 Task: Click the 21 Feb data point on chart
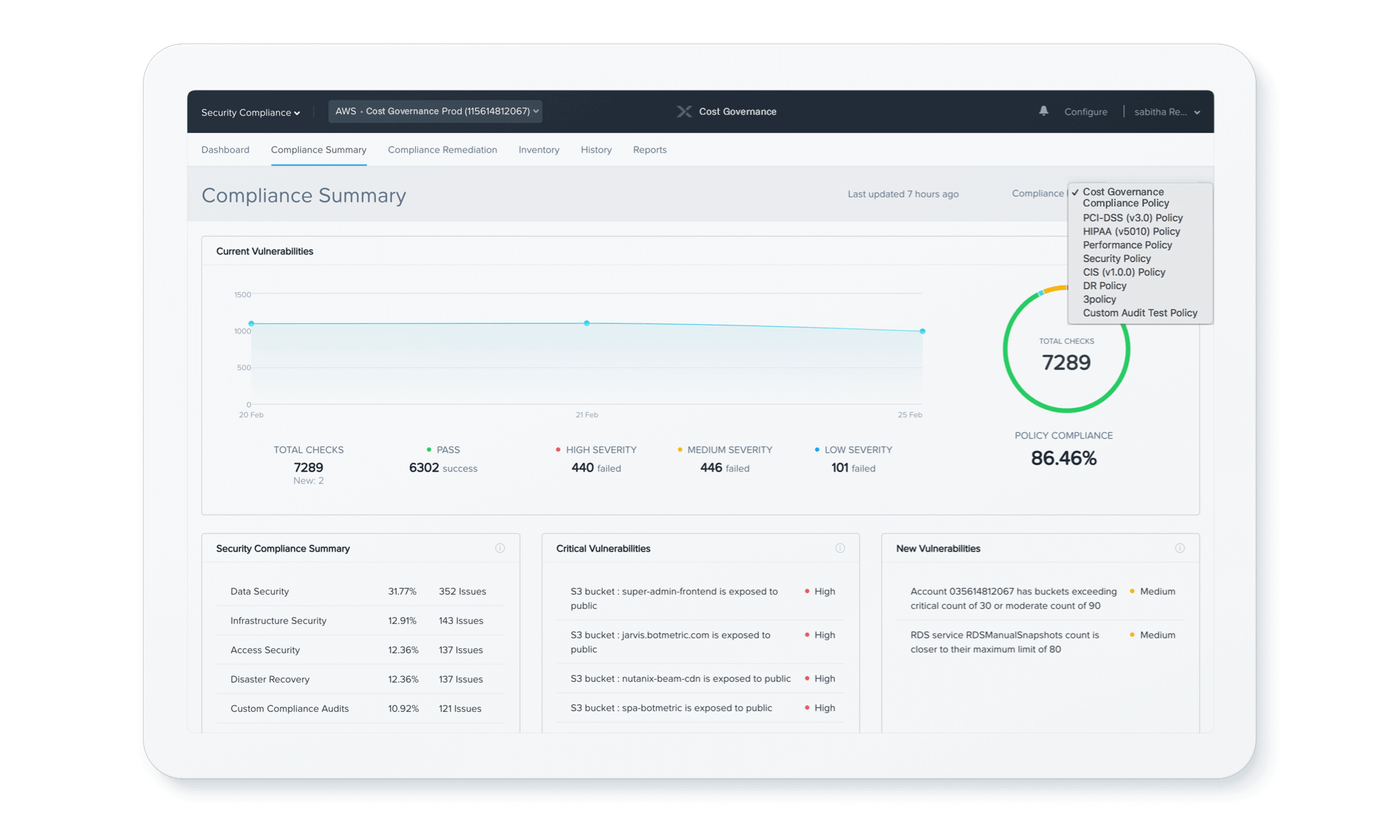(x=587, y=323)
